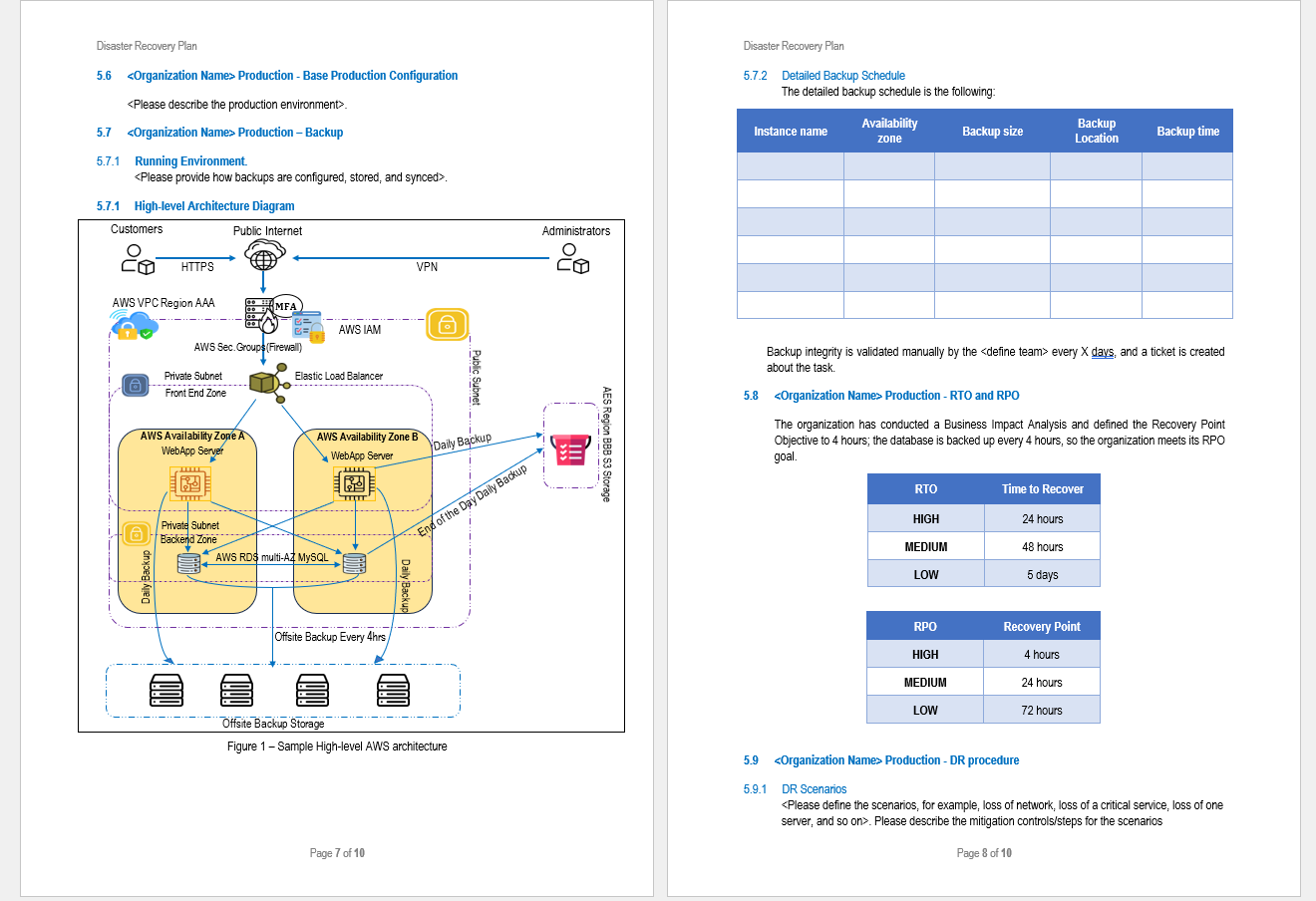Click the empty Instance name cell in backup table

point(790,165)
